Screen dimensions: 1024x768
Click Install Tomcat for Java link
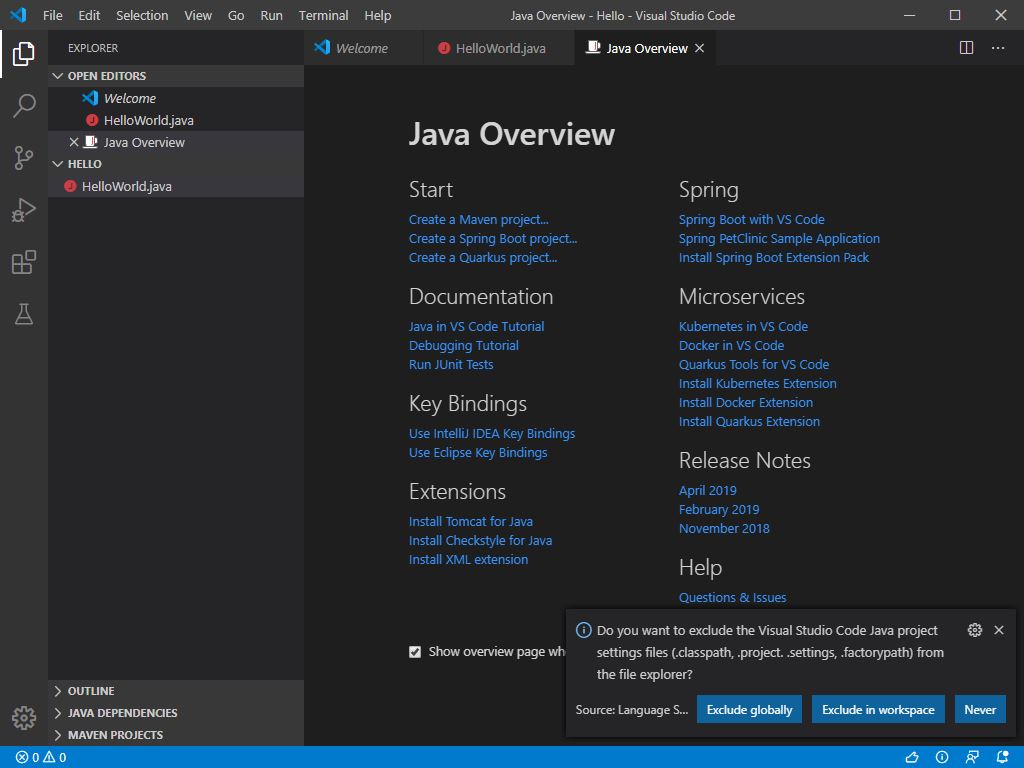(470, 521)
